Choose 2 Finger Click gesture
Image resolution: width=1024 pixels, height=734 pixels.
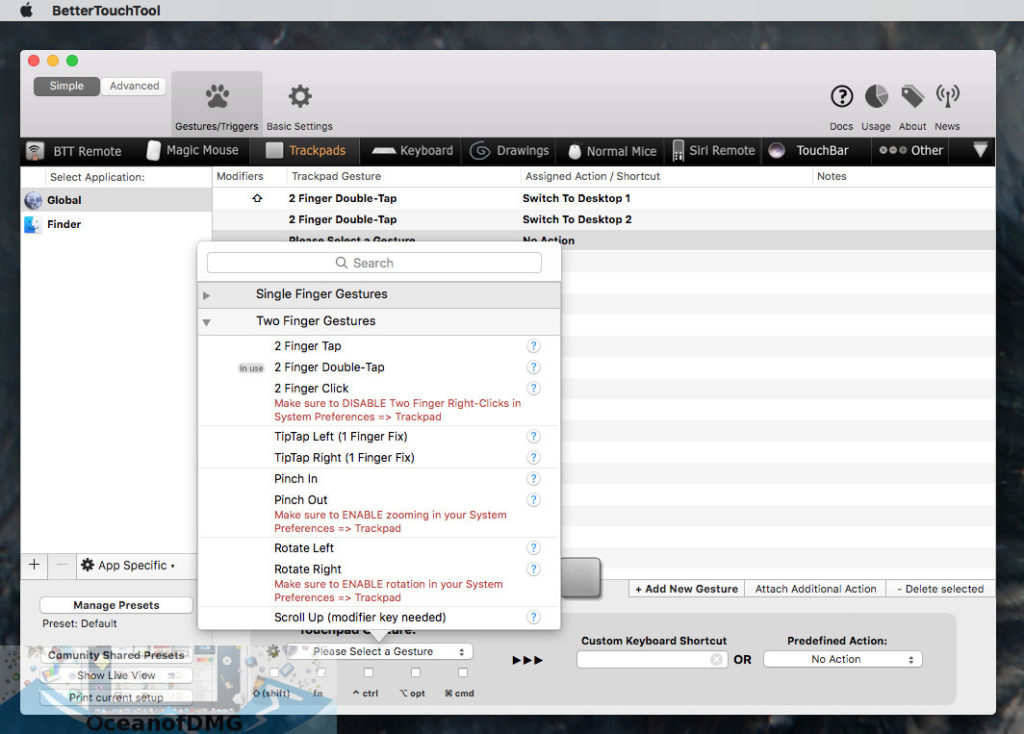point(312,389)
